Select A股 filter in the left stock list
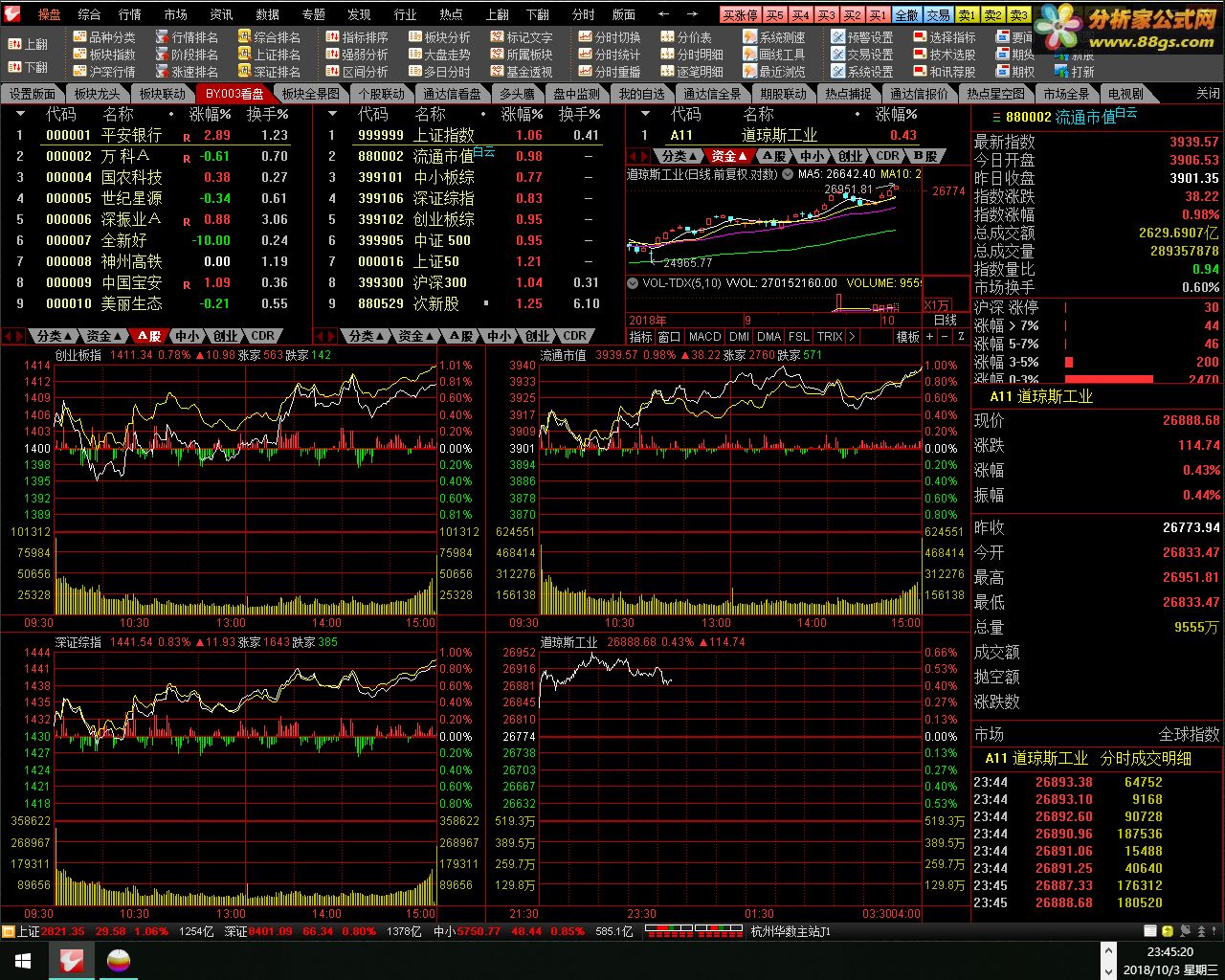The image size is (1225, 980). (148, 336)
